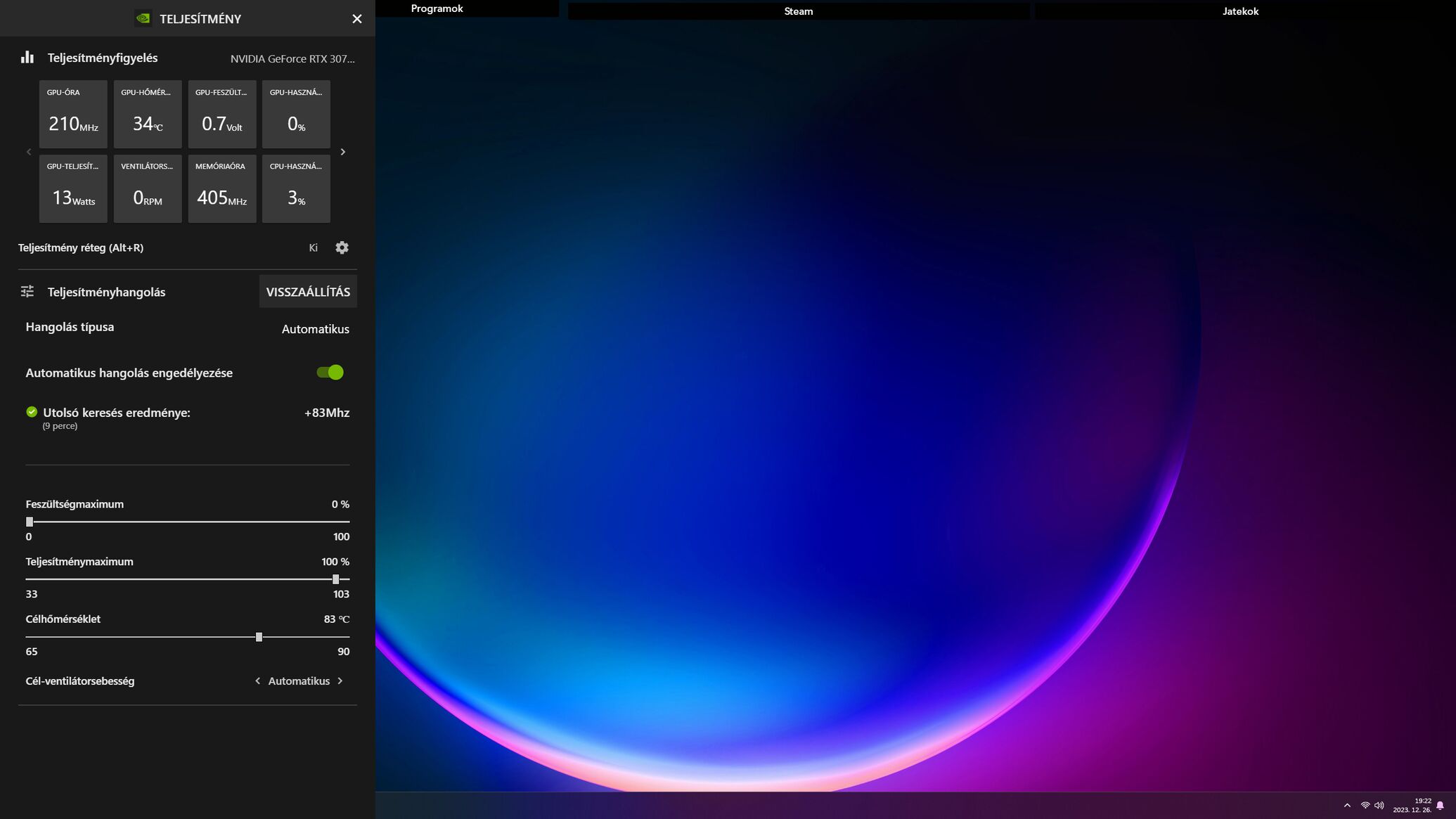The width and height of the screenshot is (1456, 819).
Task: Select the GPU temperature 34°C tile
Action: tap(148, 114)
